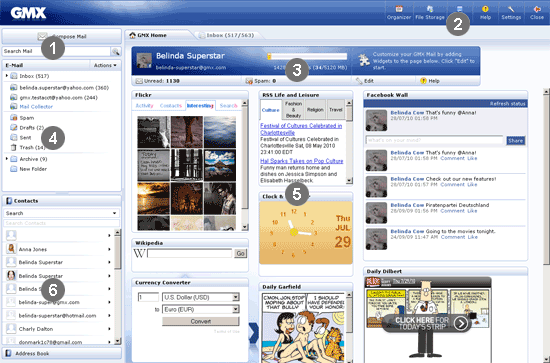Select Flickr Activity tab
This screenshot has width=550, height=363.
(144, 106)
